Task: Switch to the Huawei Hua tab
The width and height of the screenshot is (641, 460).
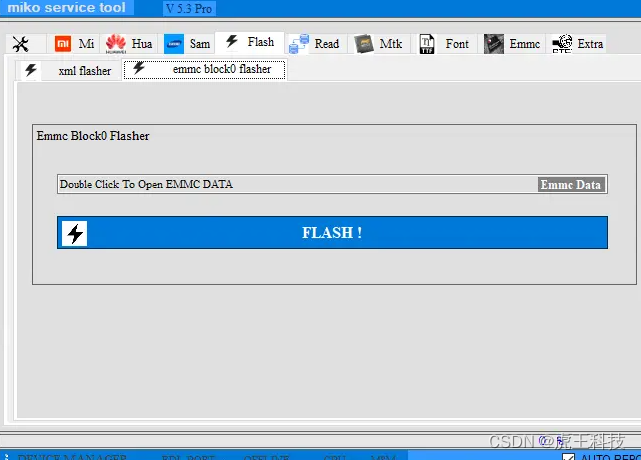Action: coord(129,44)
